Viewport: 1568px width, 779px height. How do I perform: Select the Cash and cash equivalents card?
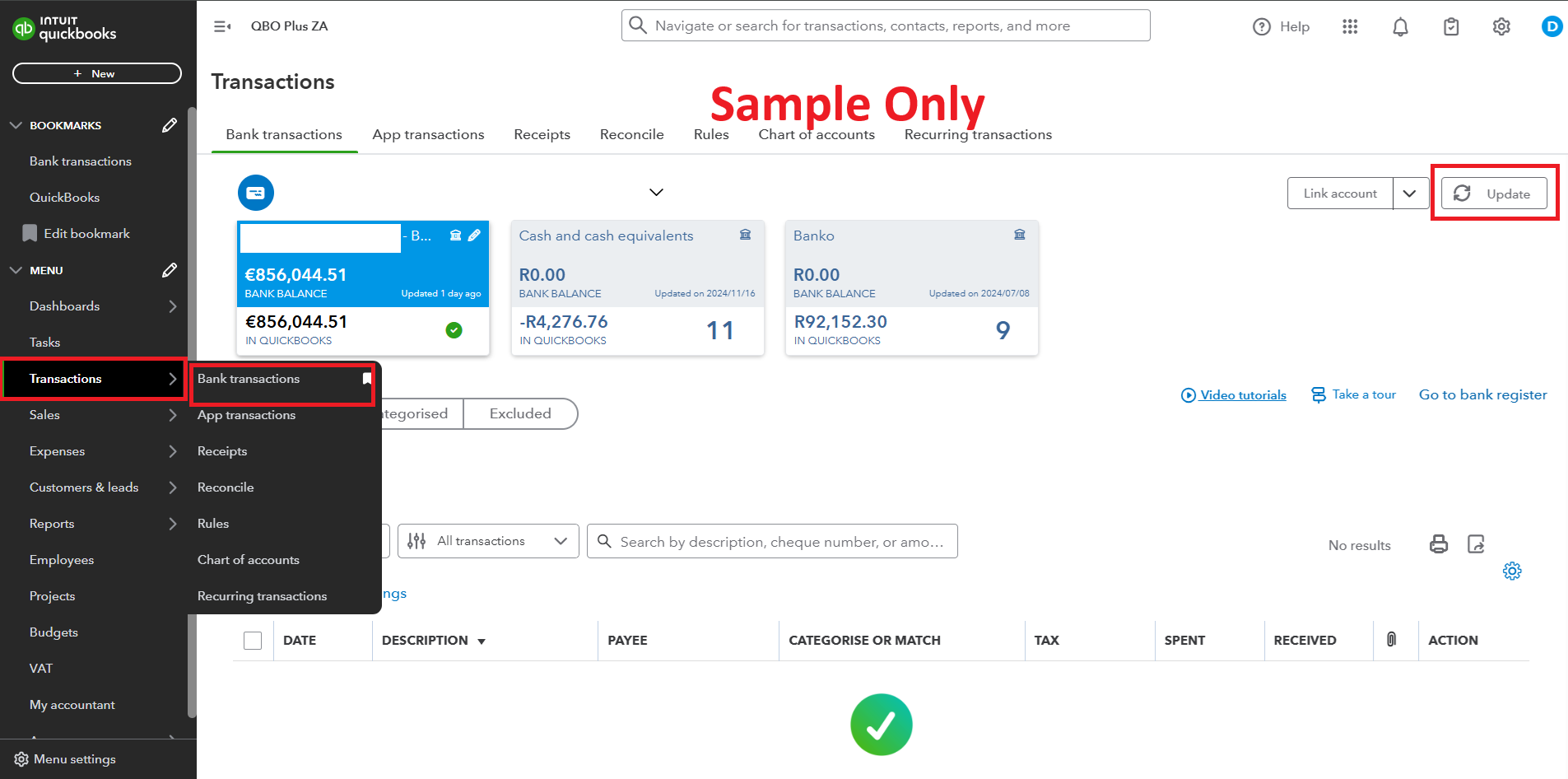tap(638, 287)
